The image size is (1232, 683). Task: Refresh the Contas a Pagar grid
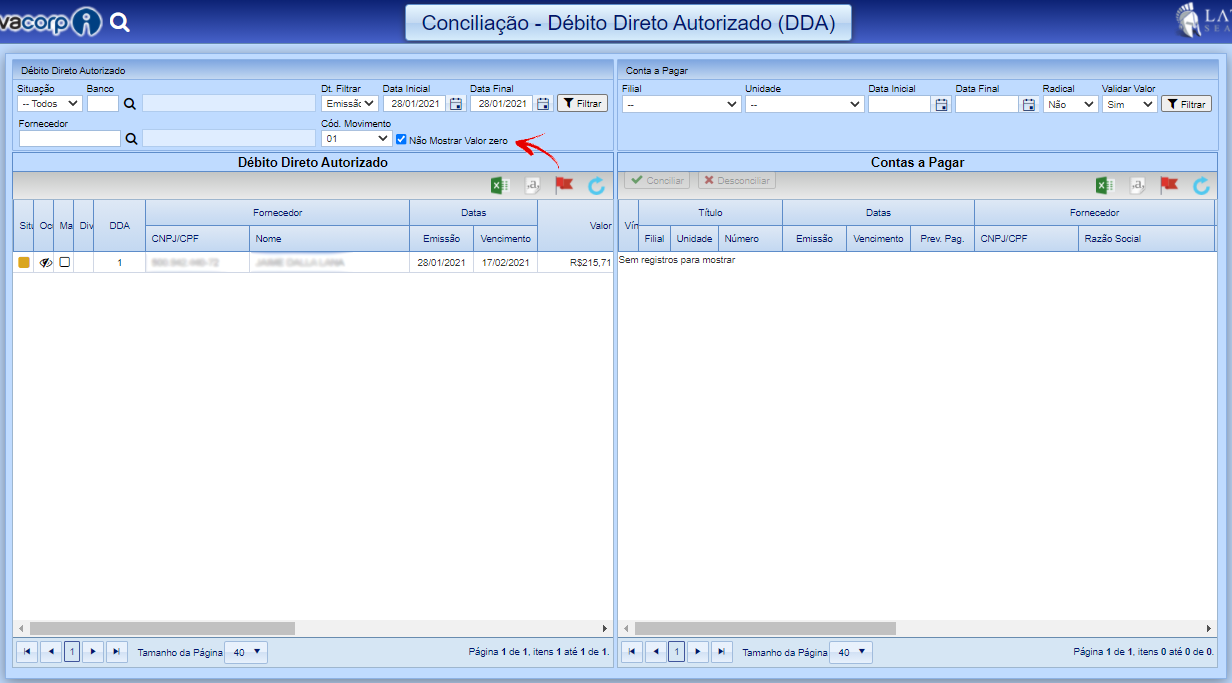pyautogui.click(x=1201, y=185)
